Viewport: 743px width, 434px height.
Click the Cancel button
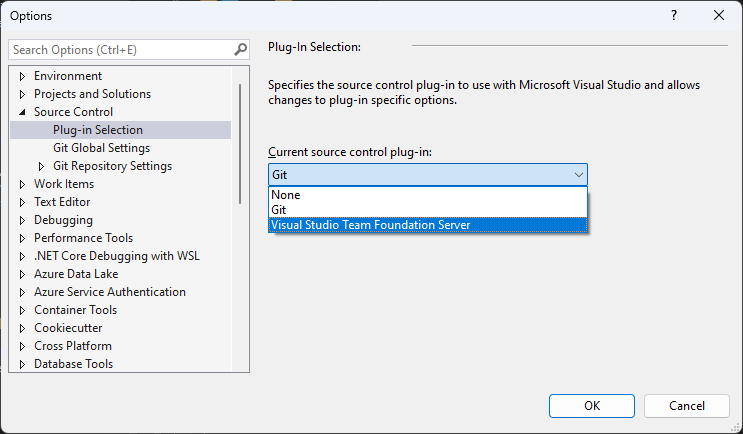point(686,405)
